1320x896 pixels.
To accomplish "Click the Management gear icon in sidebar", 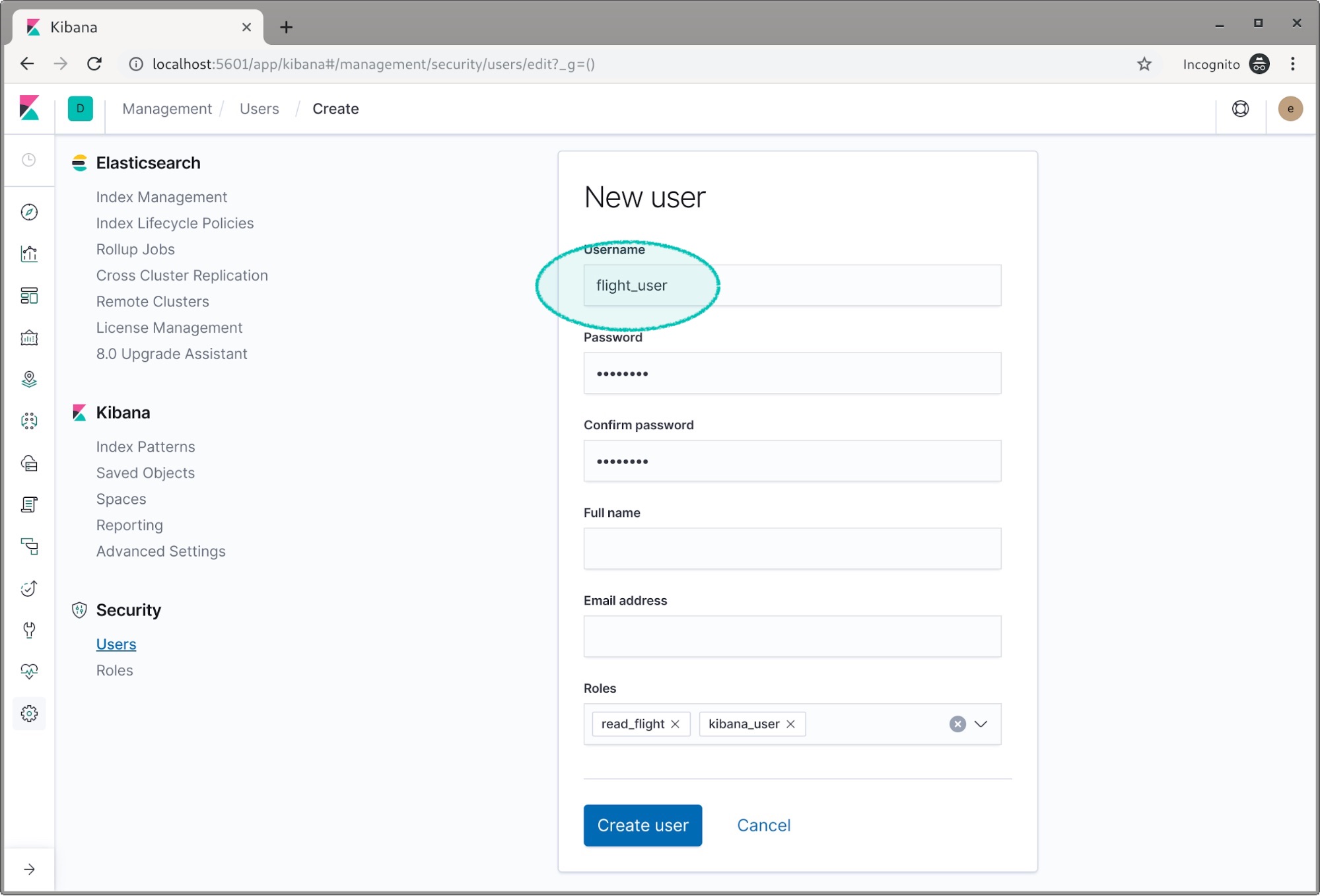I will [x=29, y=713].
